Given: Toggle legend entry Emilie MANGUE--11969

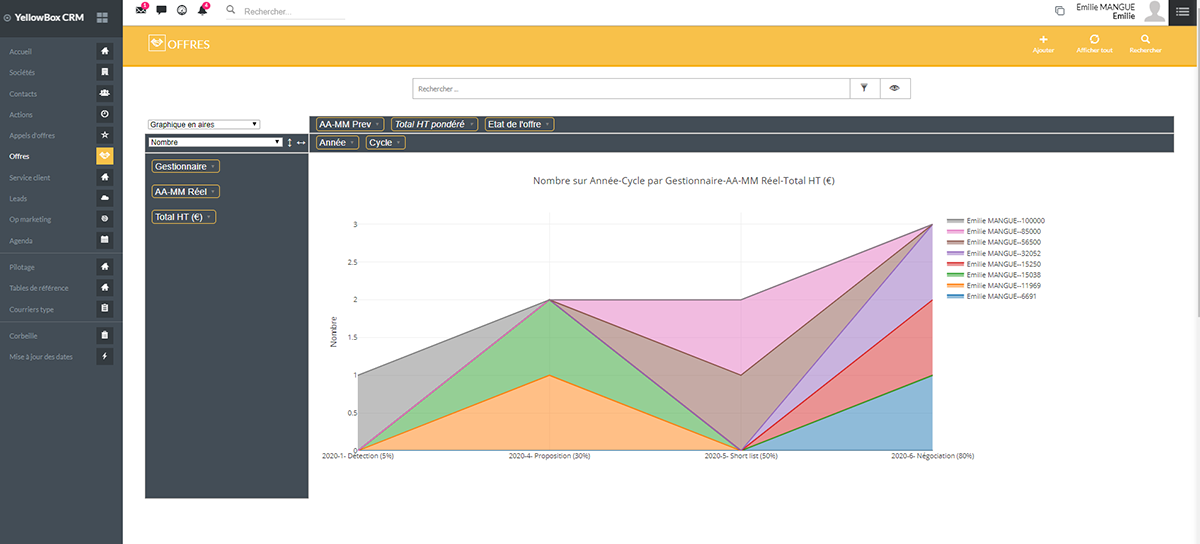Looking at the screenshot, I should point(994,286).
